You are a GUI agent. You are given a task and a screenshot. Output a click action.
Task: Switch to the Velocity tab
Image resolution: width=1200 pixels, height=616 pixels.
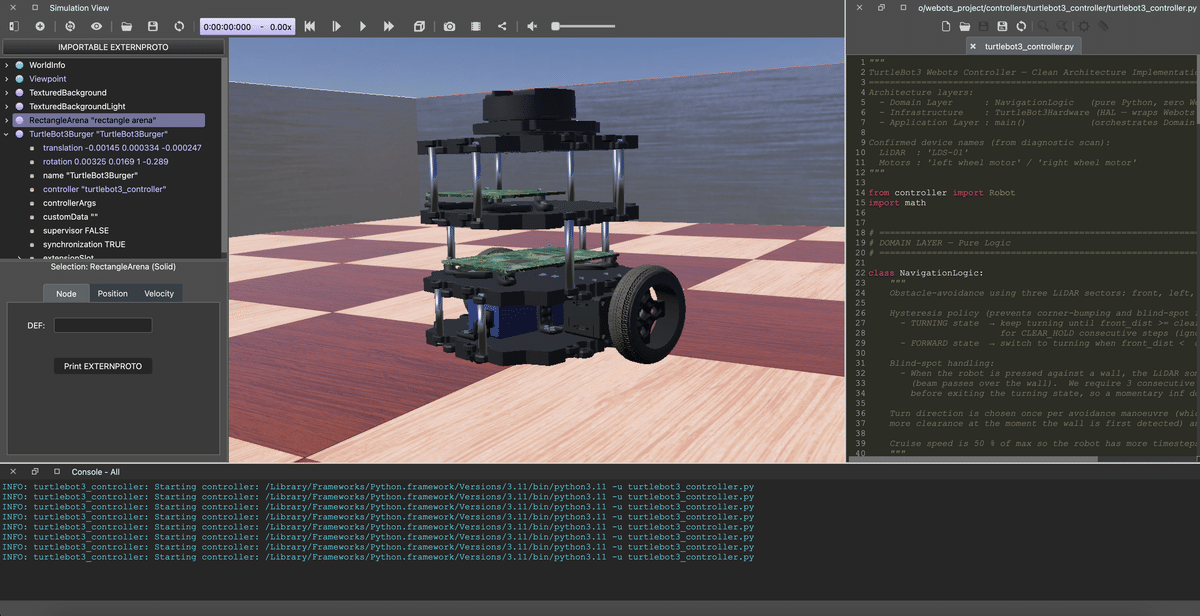(159, 293)
